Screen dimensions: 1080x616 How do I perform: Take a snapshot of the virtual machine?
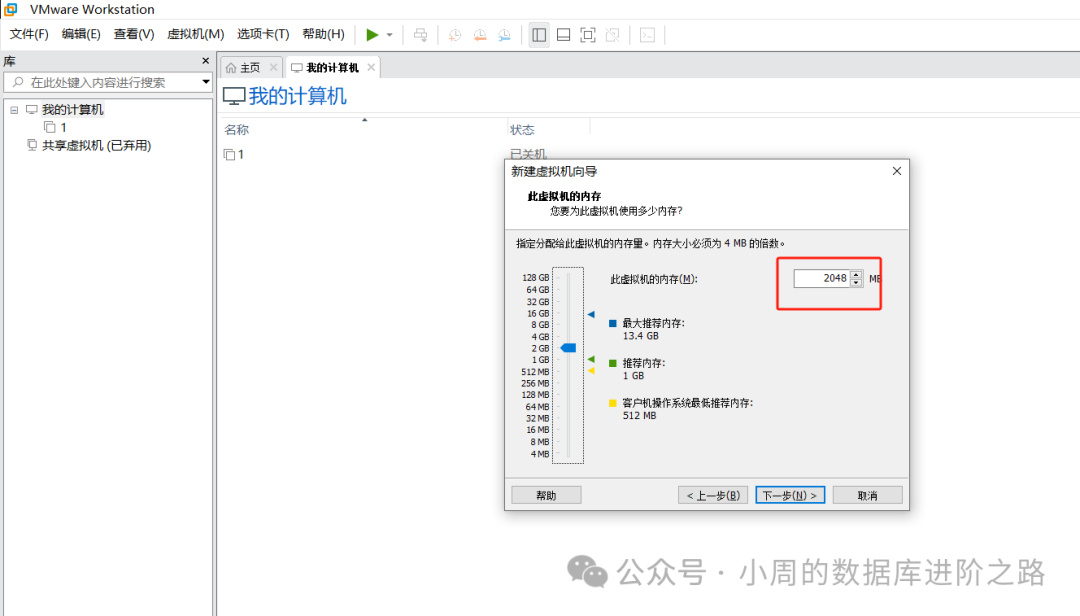click(454, 34)
